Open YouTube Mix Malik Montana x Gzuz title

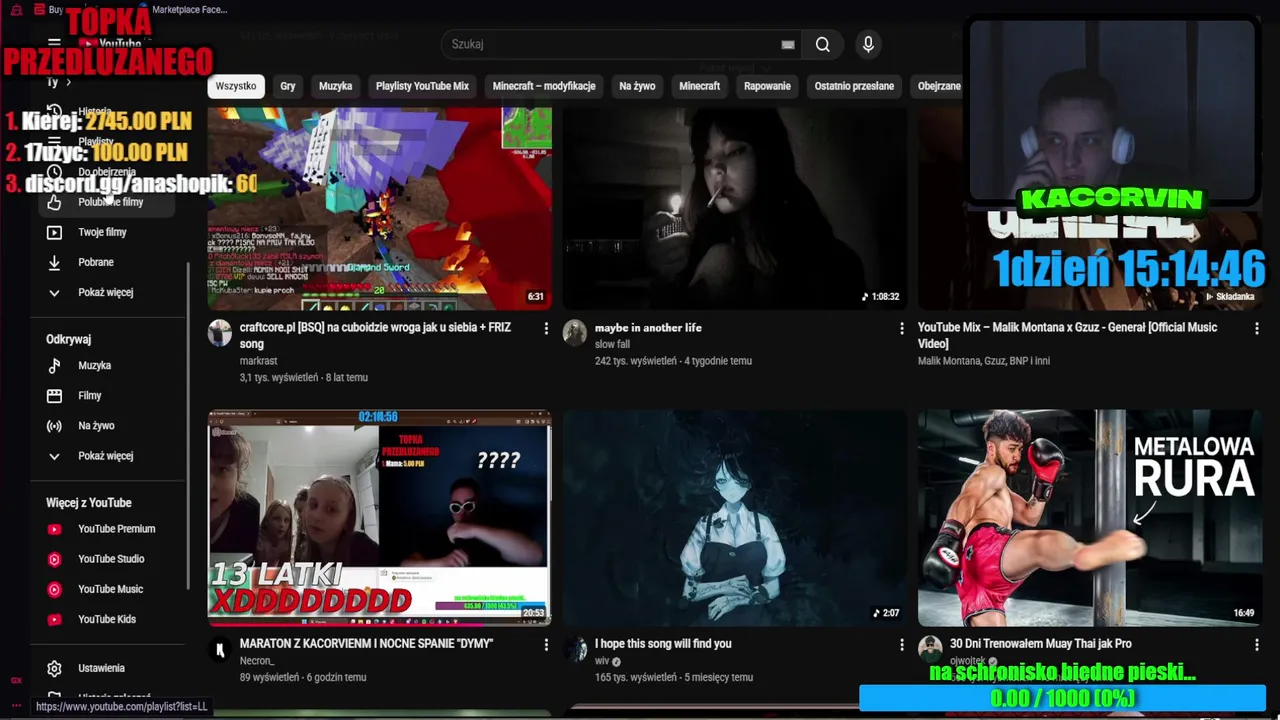(x=1067, y=335)
